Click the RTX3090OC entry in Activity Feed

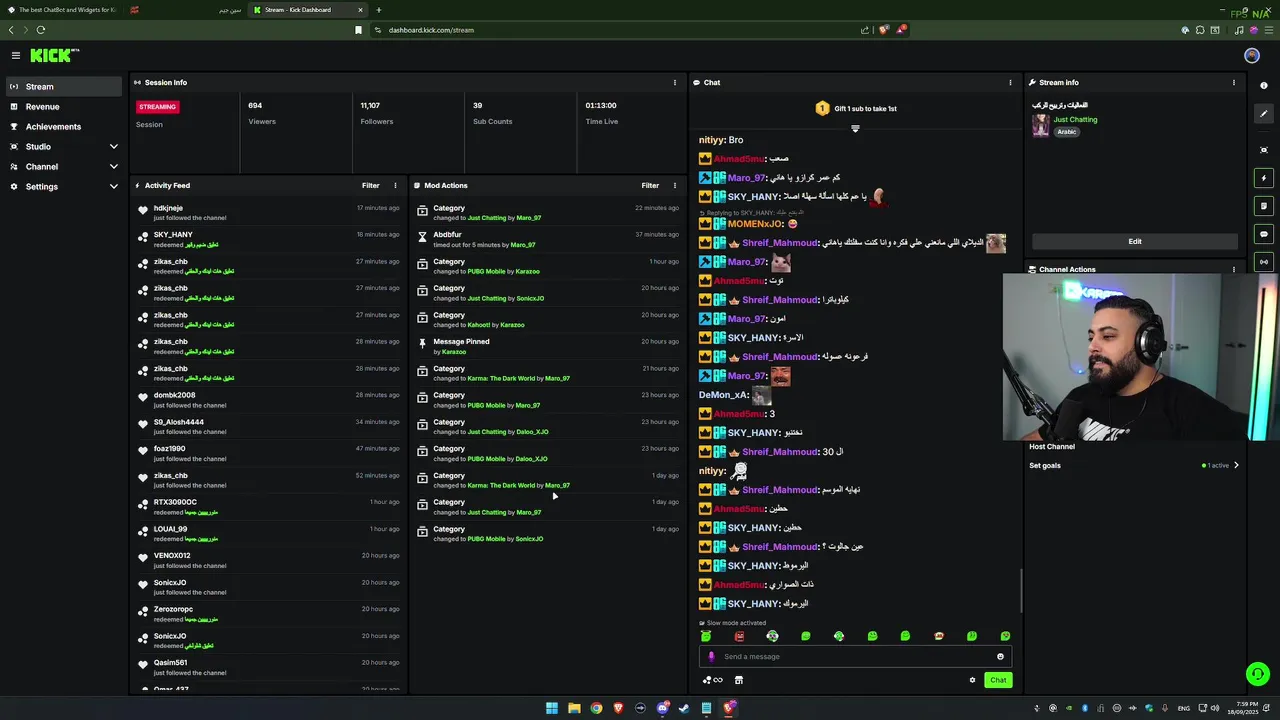269,507
